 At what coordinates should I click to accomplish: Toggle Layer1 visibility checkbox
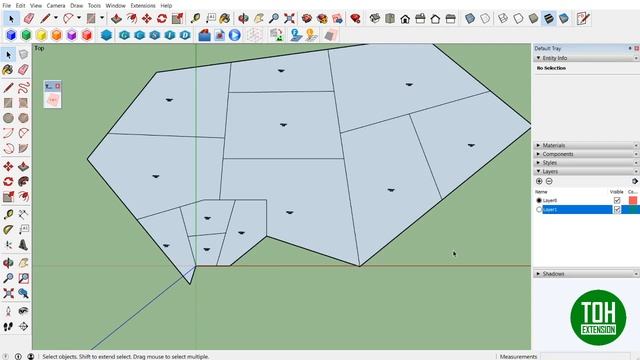(x=617, y=209)
